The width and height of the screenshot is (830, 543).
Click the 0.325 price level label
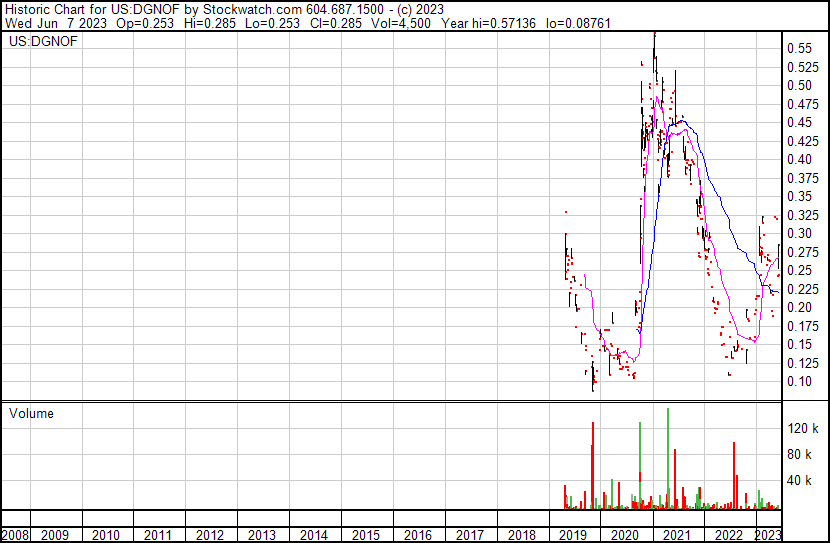pyautogui.click(x=801, y=215)
